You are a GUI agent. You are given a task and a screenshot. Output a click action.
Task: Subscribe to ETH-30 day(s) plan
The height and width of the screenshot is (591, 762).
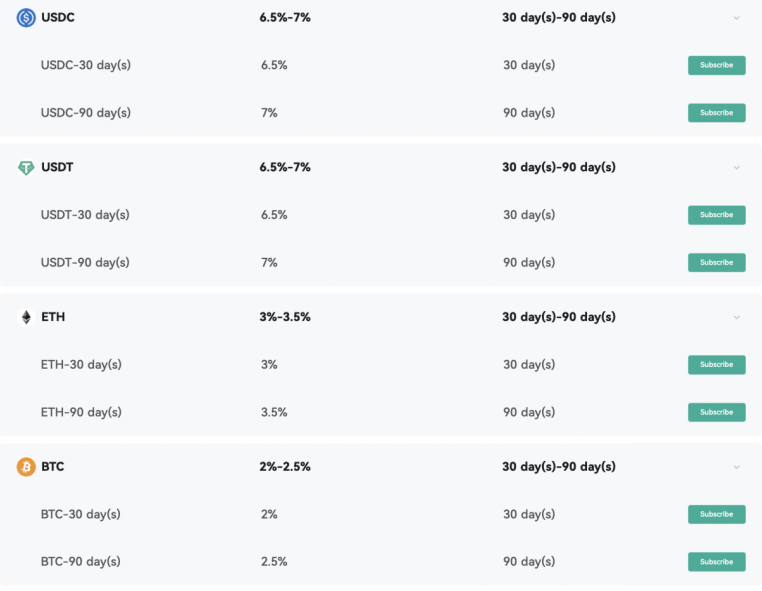point(716,365)
